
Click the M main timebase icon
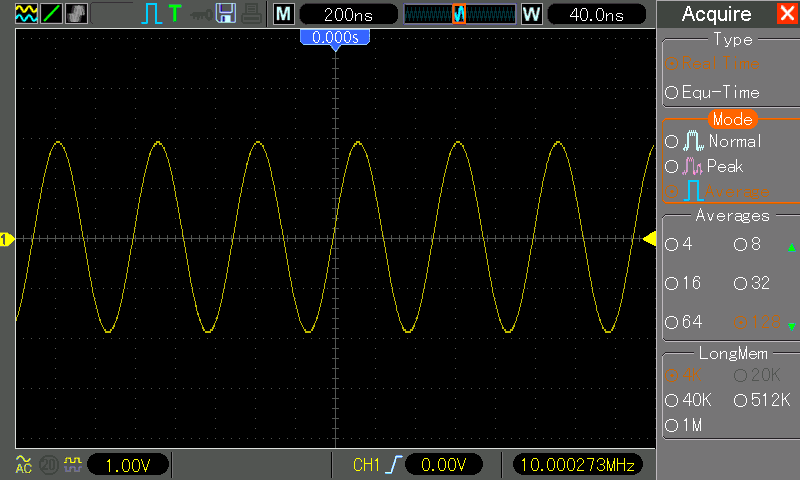[284, 14]
